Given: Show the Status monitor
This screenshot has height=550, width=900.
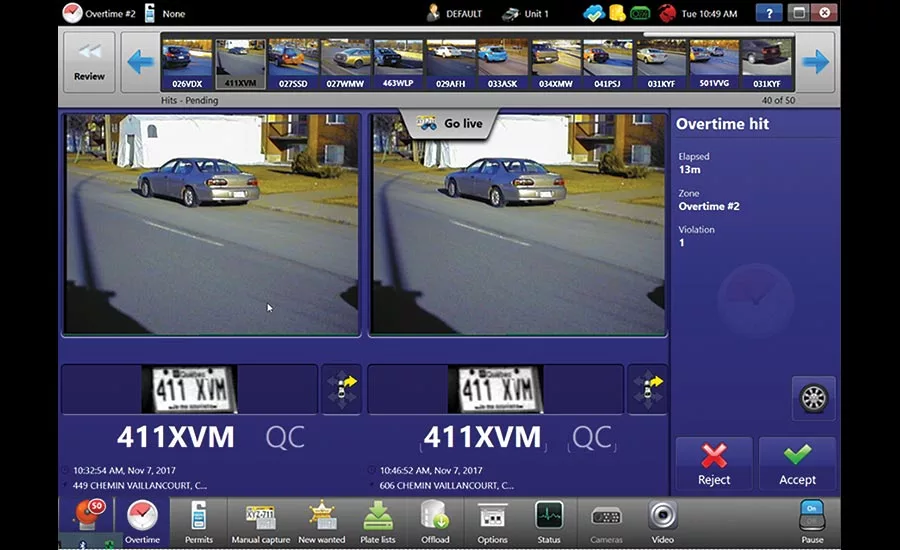Looking at the screenshot, I should pos(549,521).
